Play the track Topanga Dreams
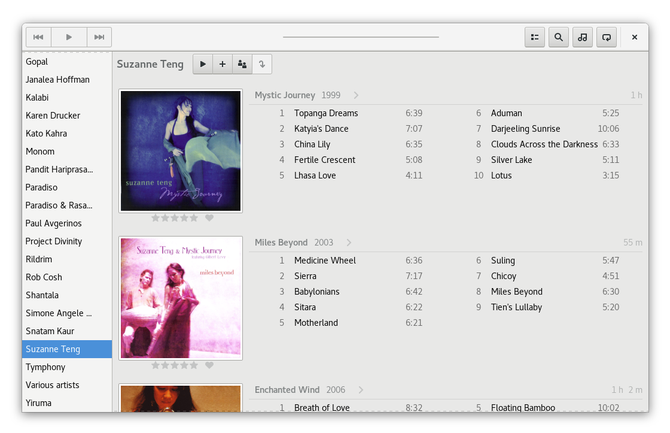670x433 pixels. pos(326,113)
